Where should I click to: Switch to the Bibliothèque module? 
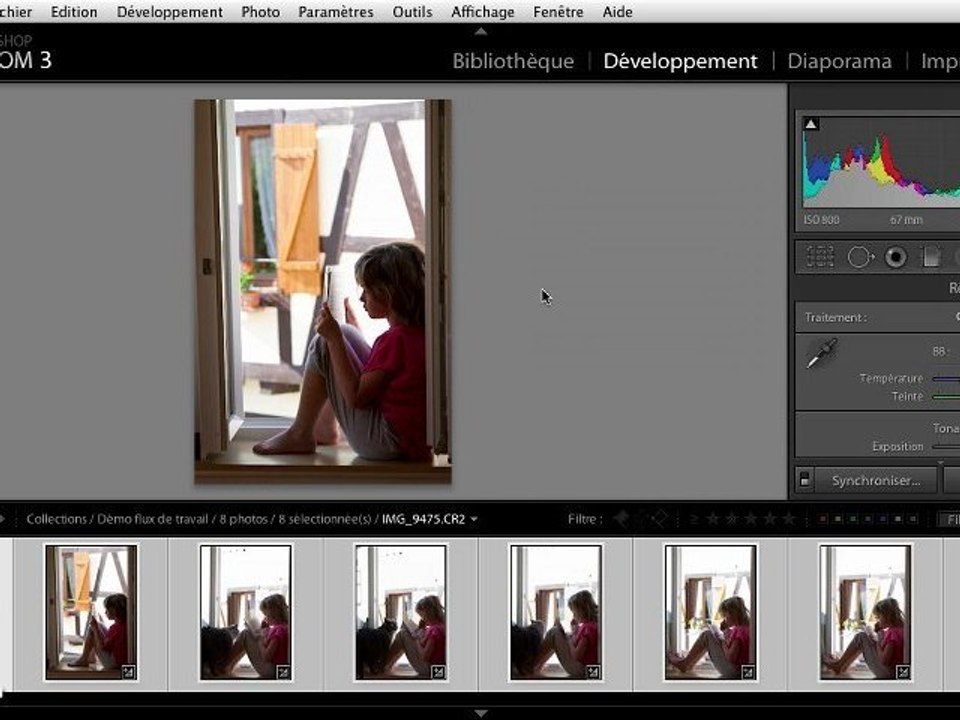513,61
